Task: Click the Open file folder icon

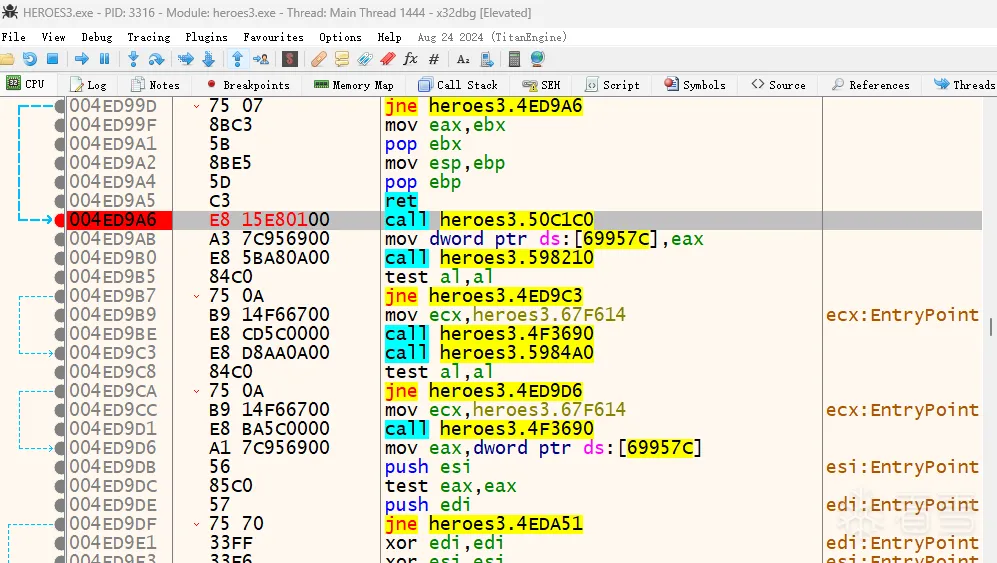Action: click(x=9, y=59)
